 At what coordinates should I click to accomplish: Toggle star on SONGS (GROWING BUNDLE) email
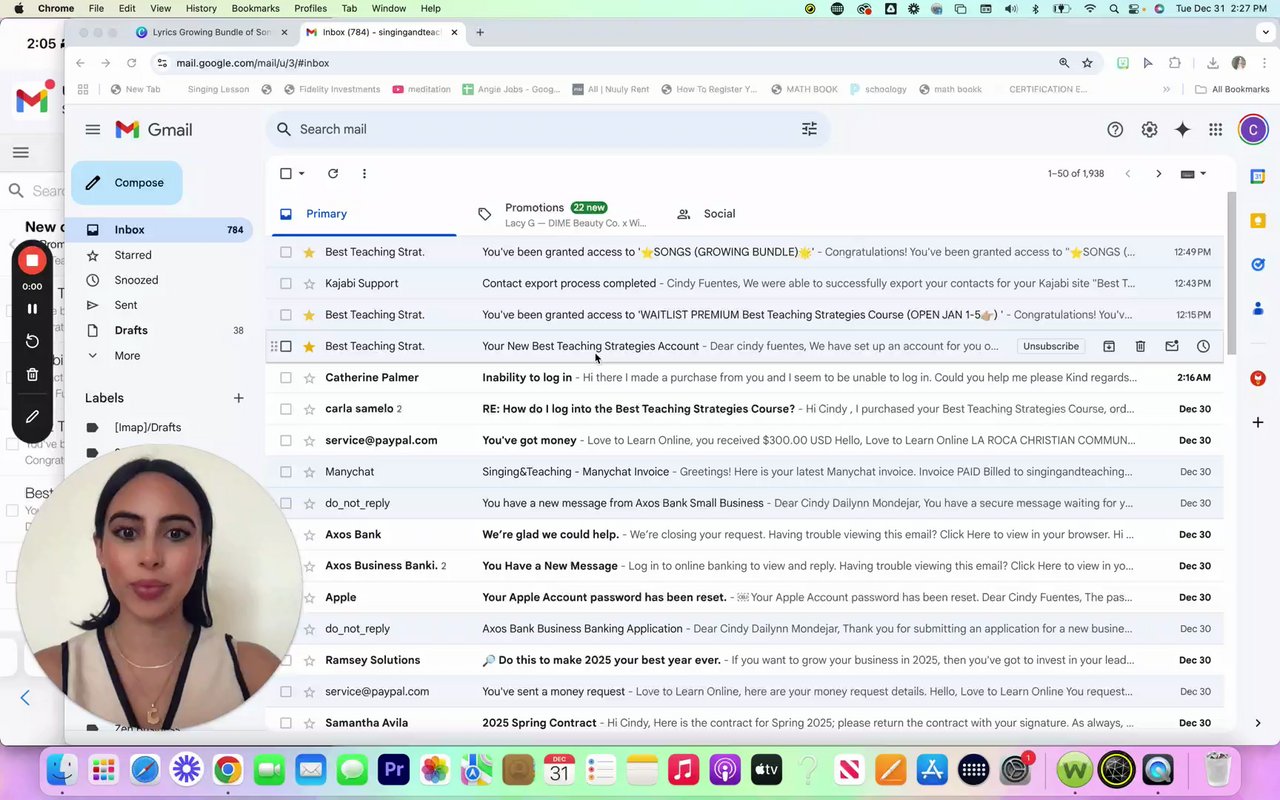click(x=309, y=252)
